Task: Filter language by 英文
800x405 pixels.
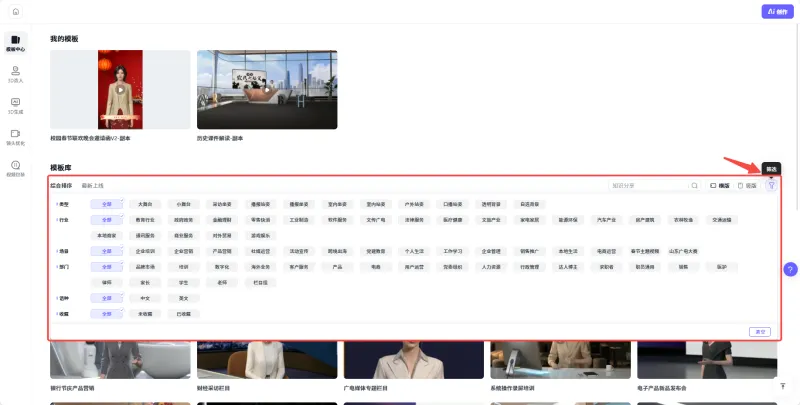Action: (x=184, y=298)
